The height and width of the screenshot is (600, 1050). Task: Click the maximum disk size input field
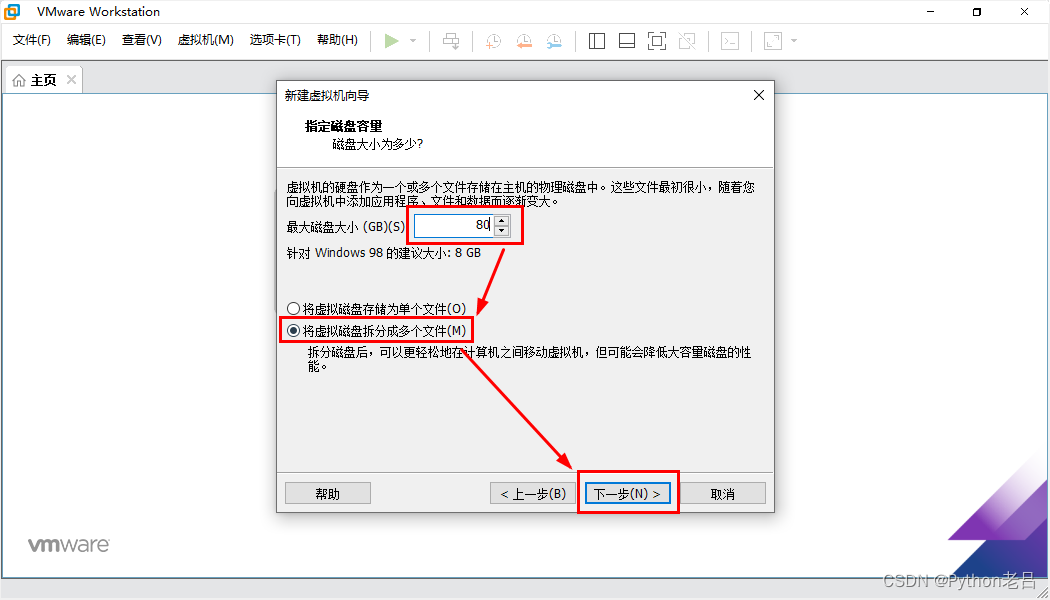(x=454, y=226)
